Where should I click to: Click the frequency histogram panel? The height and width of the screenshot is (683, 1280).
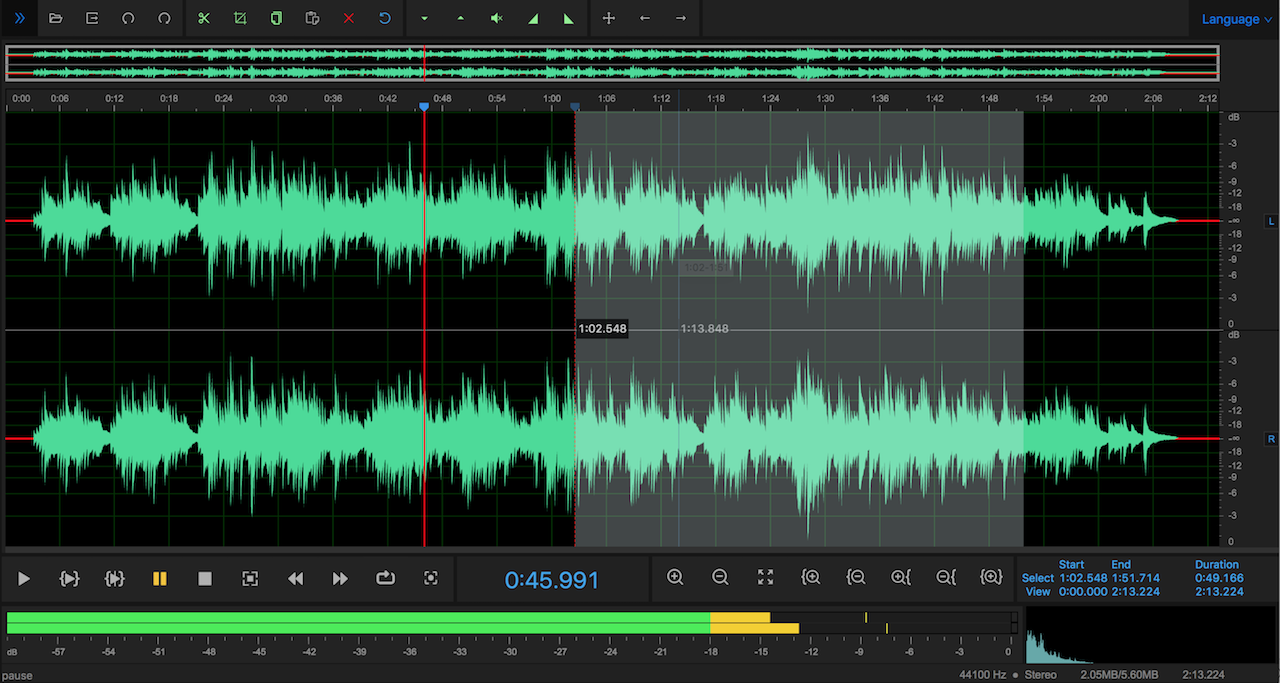pyautogui.click(x=1150, y=635)
